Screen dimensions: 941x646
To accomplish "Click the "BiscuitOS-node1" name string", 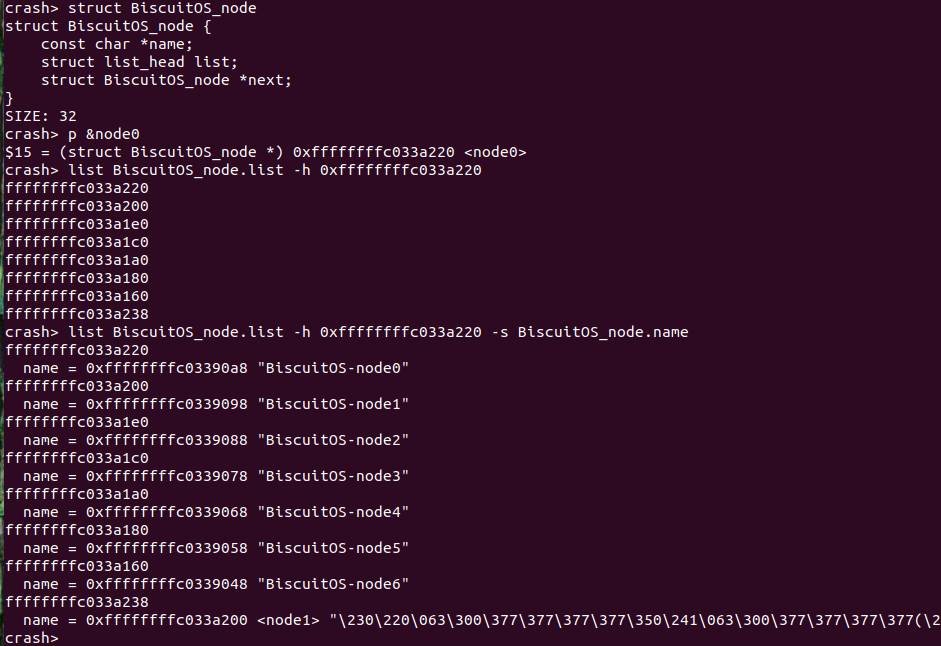I will pos(334,404).
